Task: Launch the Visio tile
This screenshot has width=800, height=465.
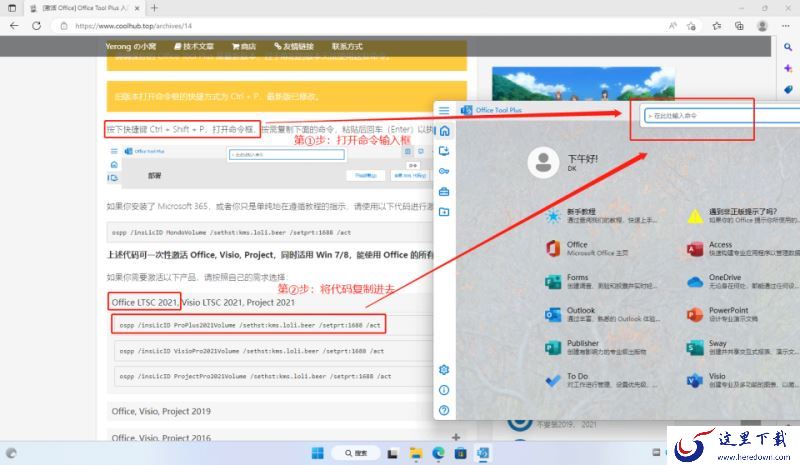Action: click(x=742, y=380)
